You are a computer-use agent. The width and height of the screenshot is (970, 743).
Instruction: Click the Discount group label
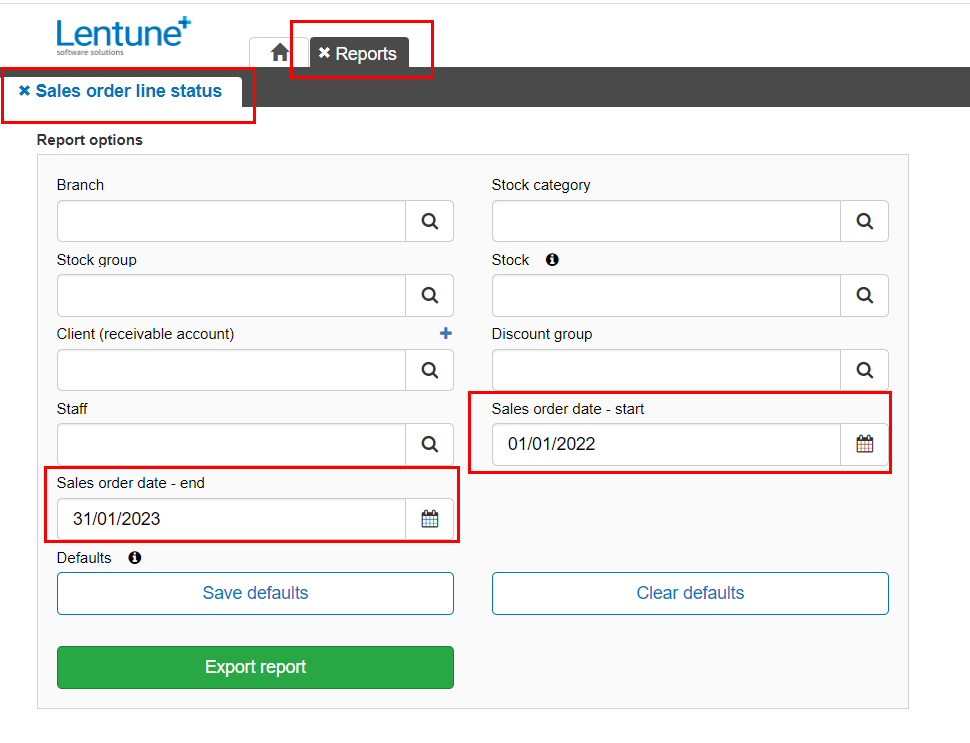[x=542, y=334]
